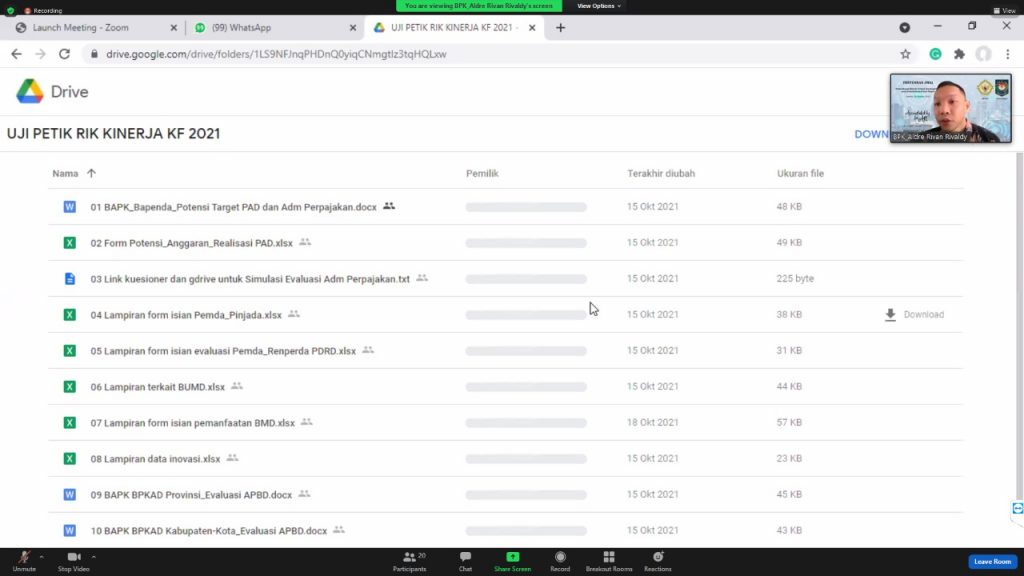Open the View Options dropdown
Image resolution: width=1024 pixels, height=576 pixels.
click(598, 6)
